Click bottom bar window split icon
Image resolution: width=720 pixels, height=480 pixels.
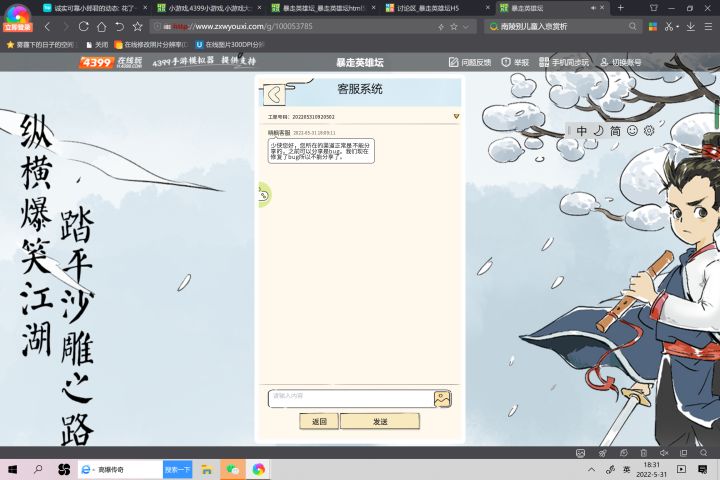[683, 453]
